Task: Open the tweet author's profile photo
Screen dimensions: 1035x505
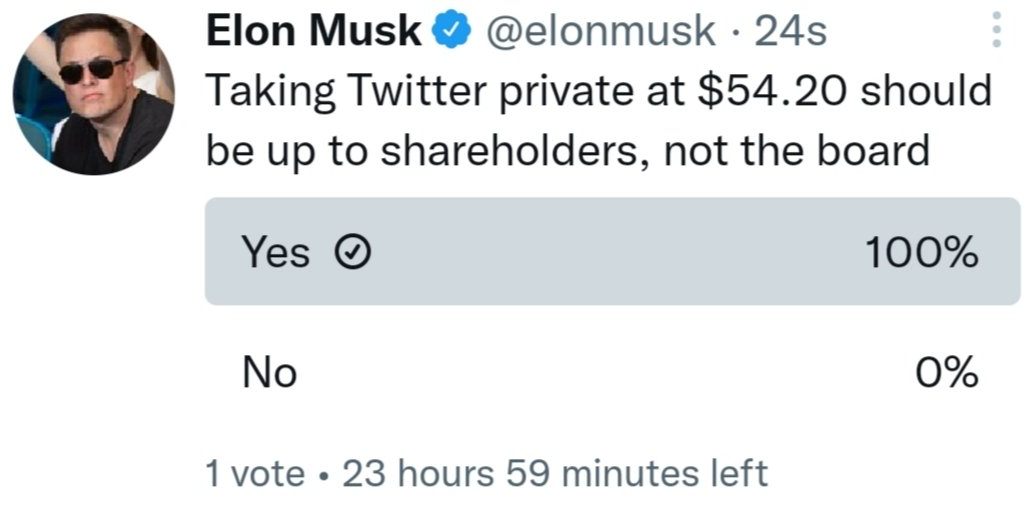Action: pos(93,95)
